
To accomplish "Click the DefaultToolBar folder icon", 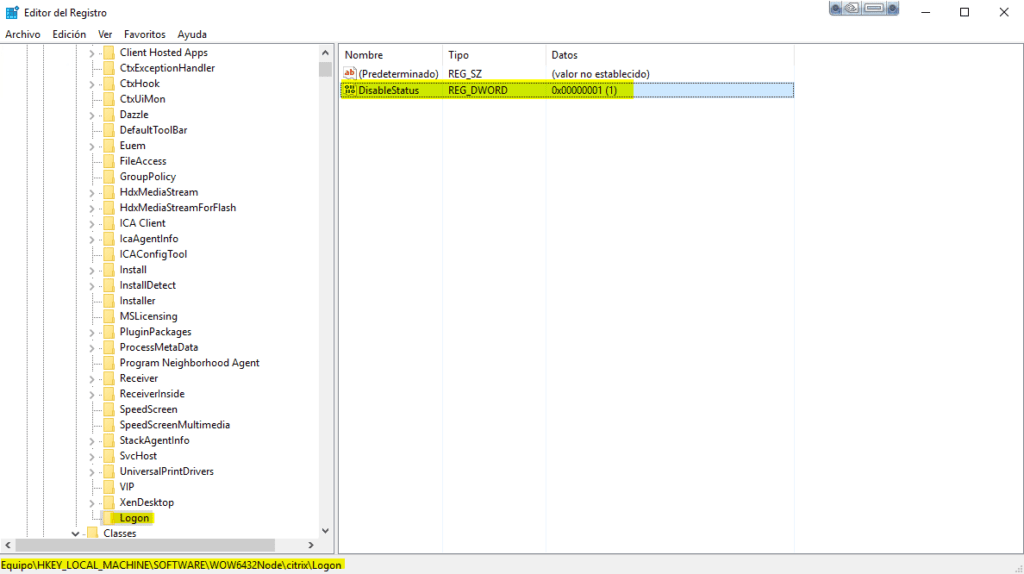I will pyautogui.click(x=109, y=130).
